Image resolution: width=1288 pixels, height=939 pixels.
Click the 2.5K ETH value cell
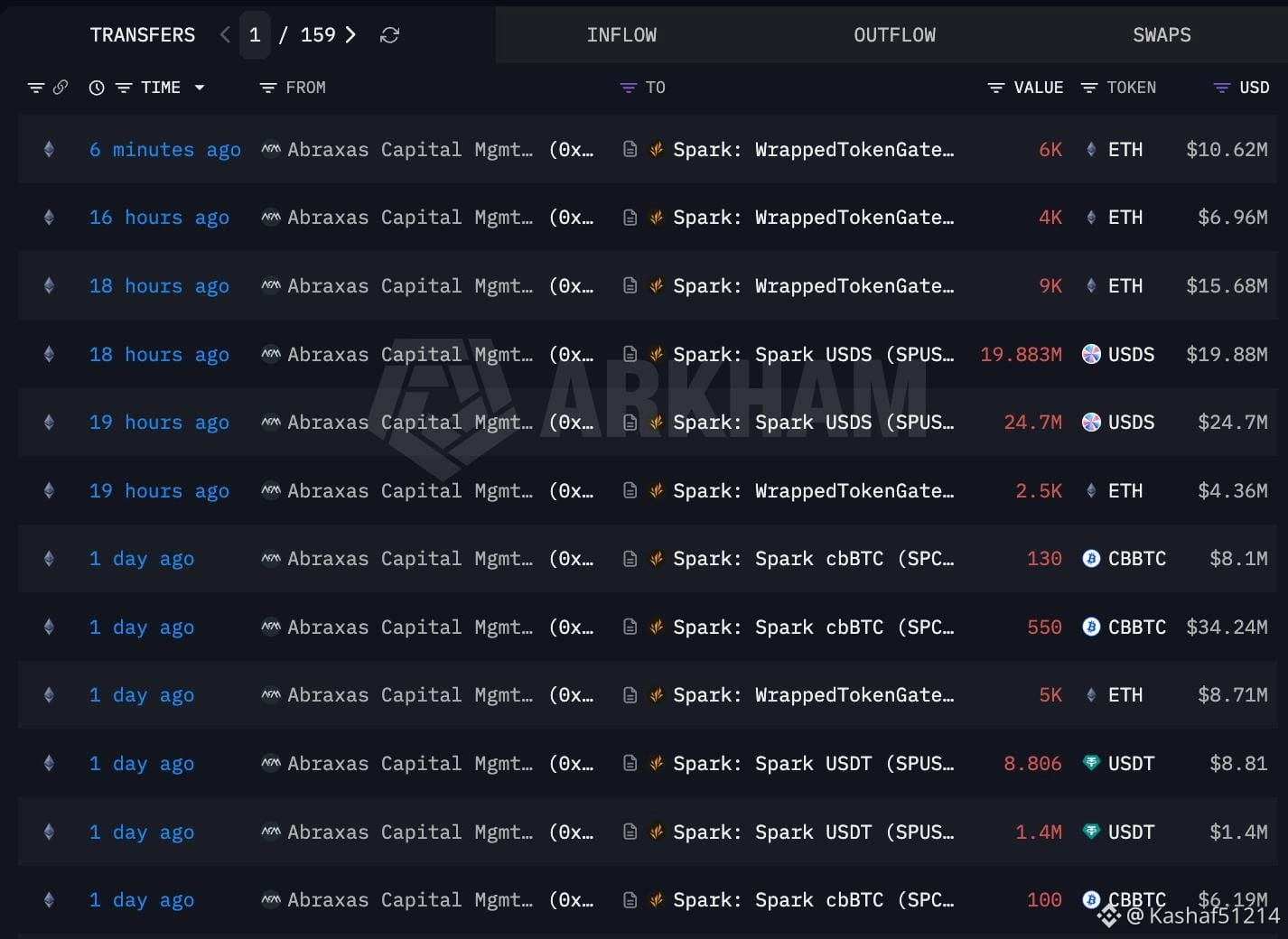[1039, 491]
